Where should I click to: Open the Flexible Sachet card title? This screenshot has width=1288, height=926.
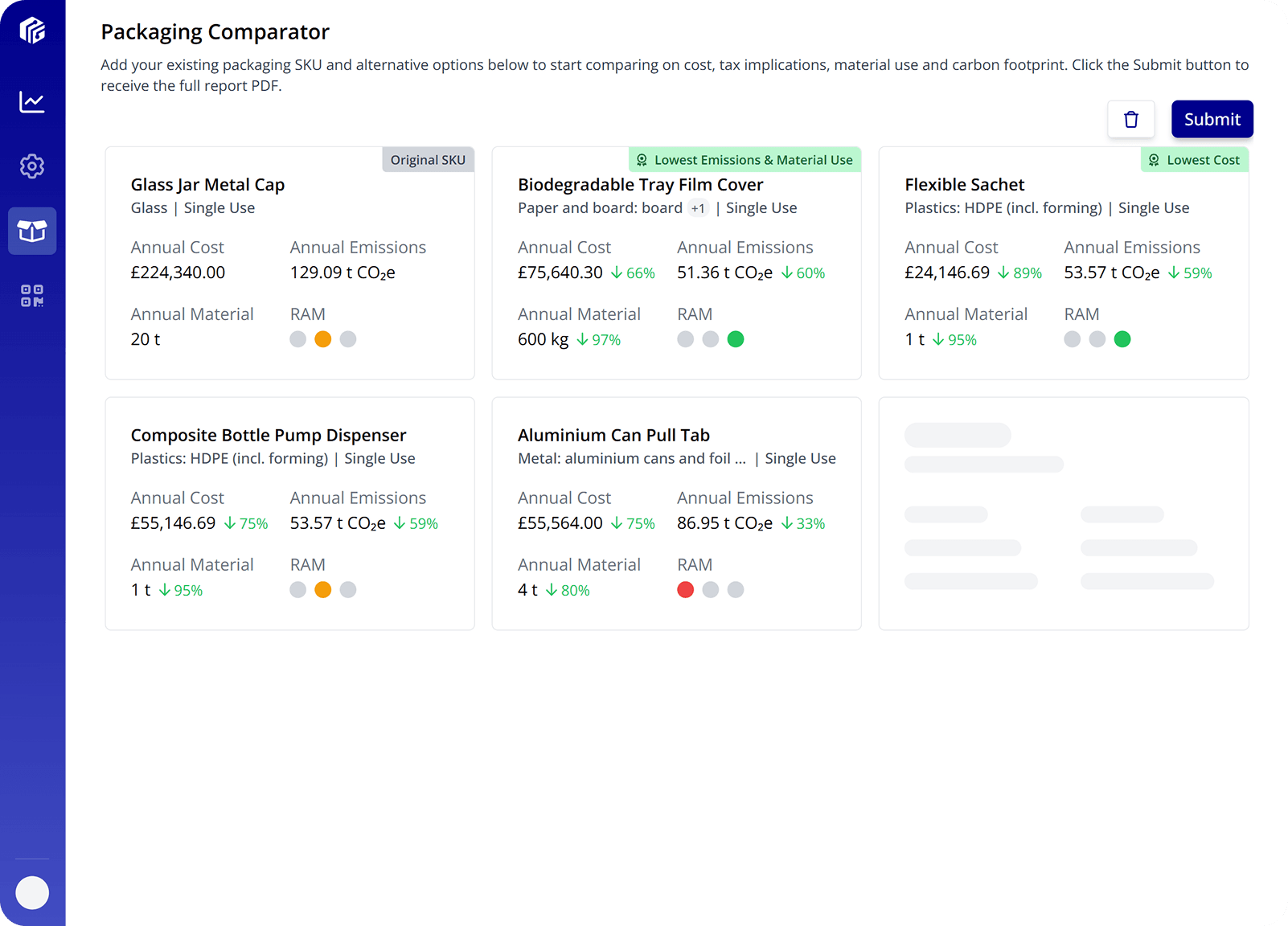coord(964,185)
